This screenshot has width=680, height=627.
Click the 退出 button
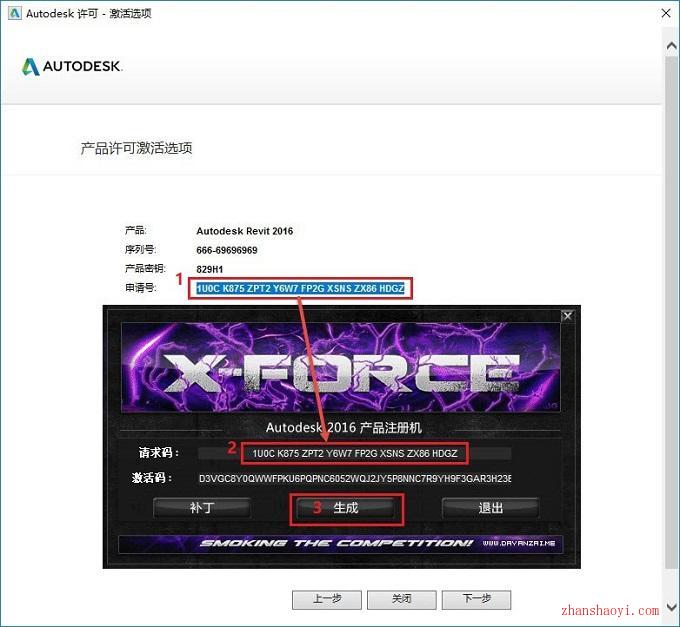click(490, 508)
